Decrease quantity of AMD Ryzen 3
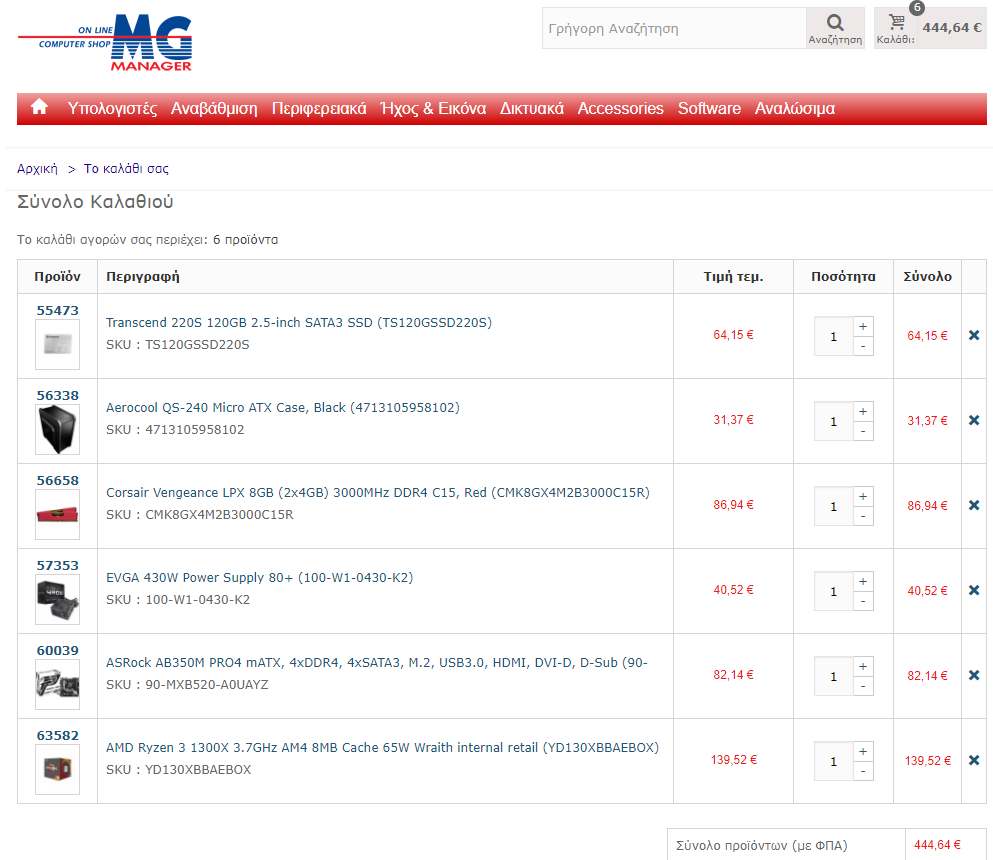Image resolution: width=993 pixels, height=860 pixels. 863,771
